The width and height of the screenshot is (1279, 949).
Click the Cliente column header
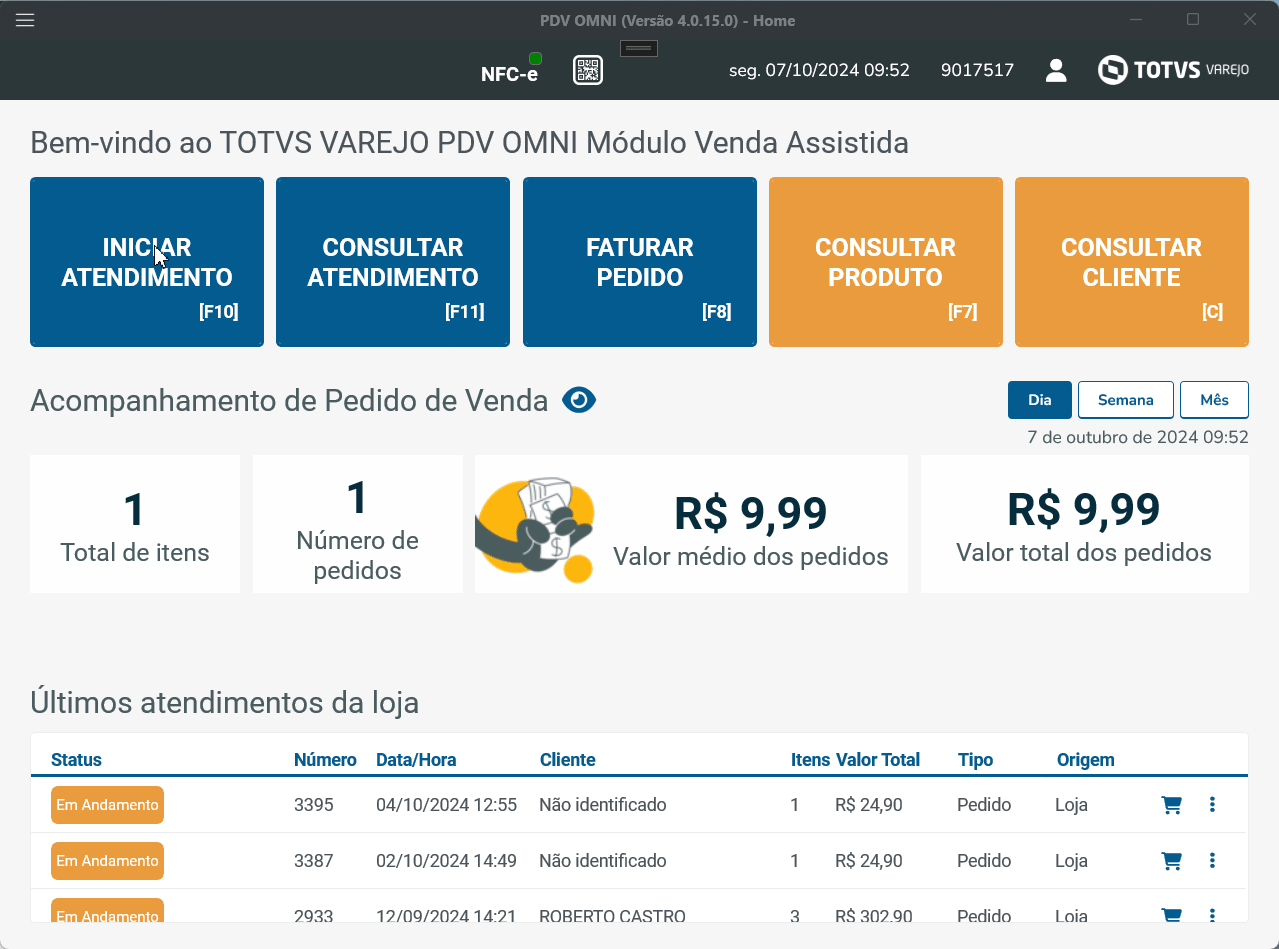tap(567, 760)
